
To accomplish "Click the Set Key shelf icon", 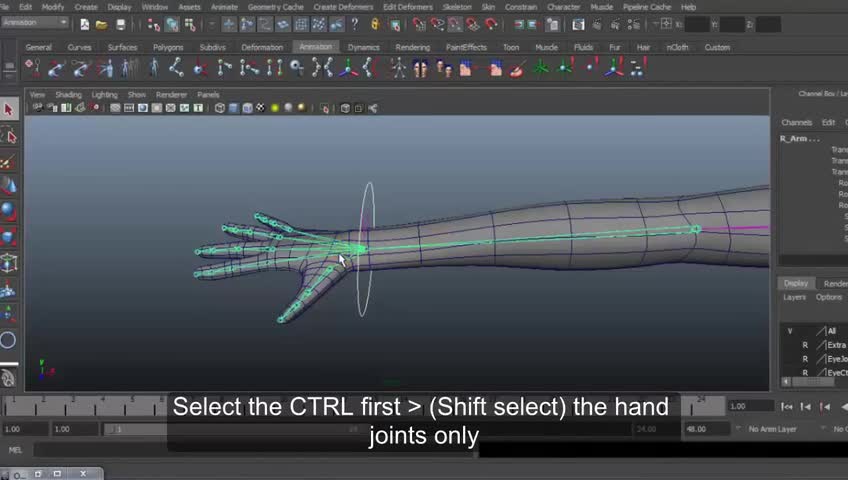I will (32, 68).
